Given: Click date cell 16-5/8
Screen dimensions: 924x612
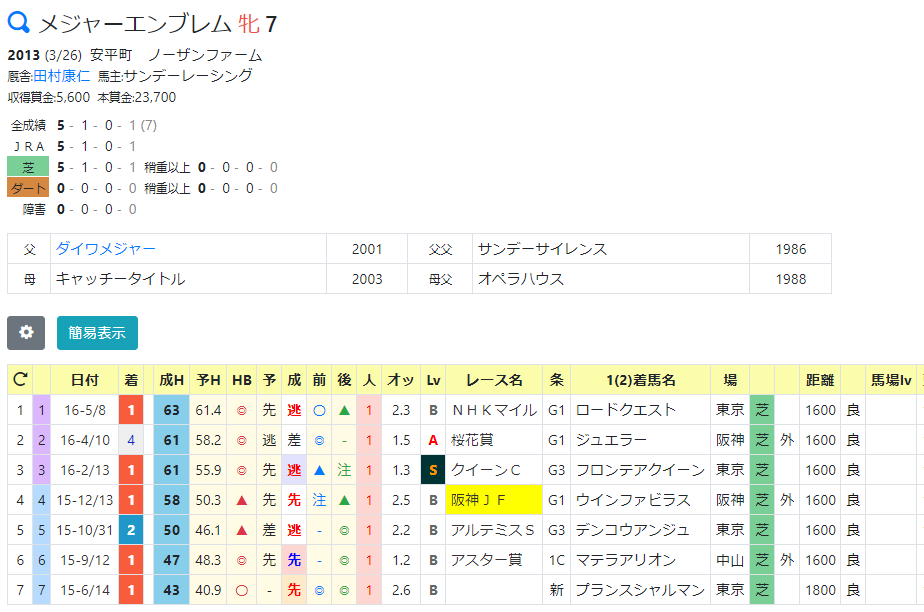Looking at the screenshot, I should click(85, 410).
